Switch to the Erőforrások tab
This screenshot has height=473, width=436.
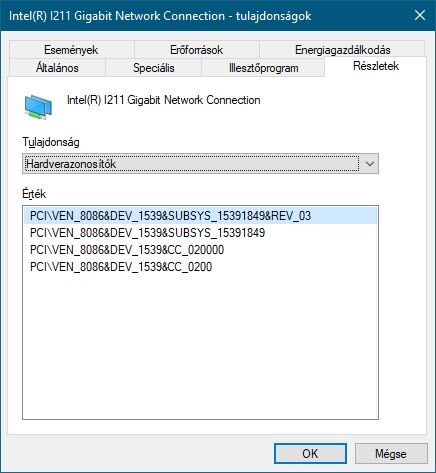[x=196, y=50]
